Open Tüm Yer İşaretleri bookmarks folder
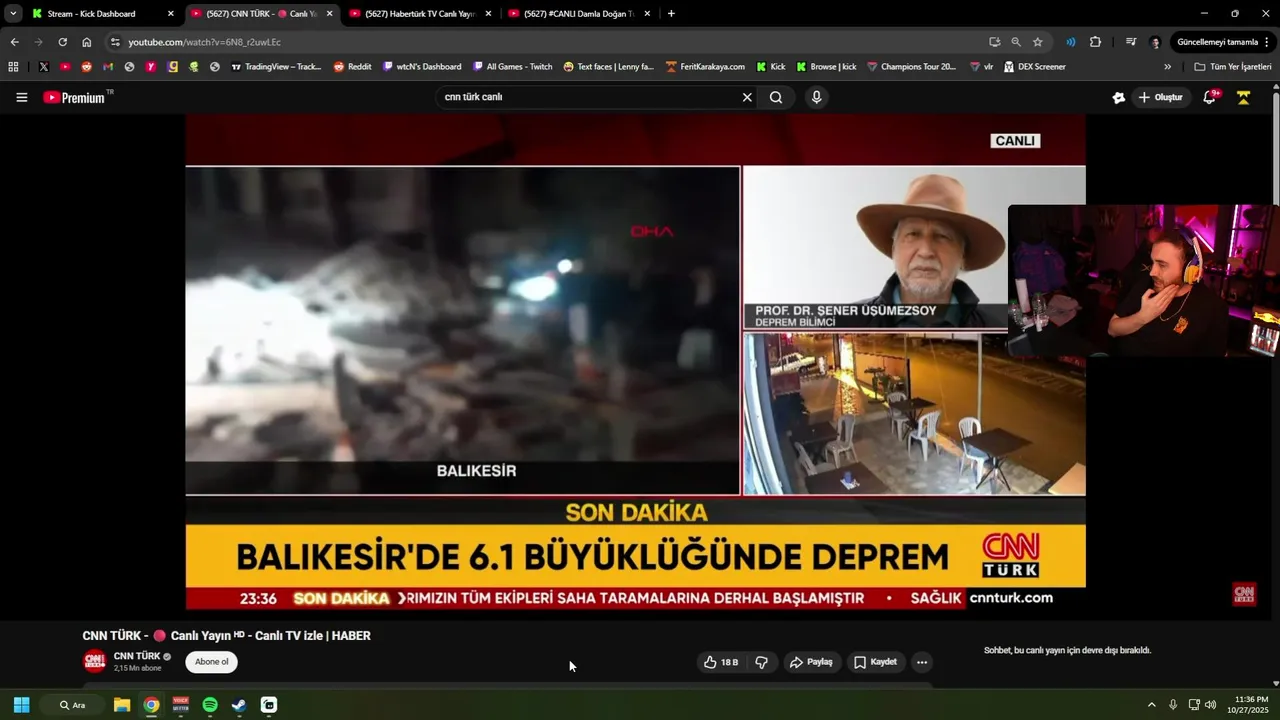Viewport: 1280px width, 720px height. (1233, 67)
